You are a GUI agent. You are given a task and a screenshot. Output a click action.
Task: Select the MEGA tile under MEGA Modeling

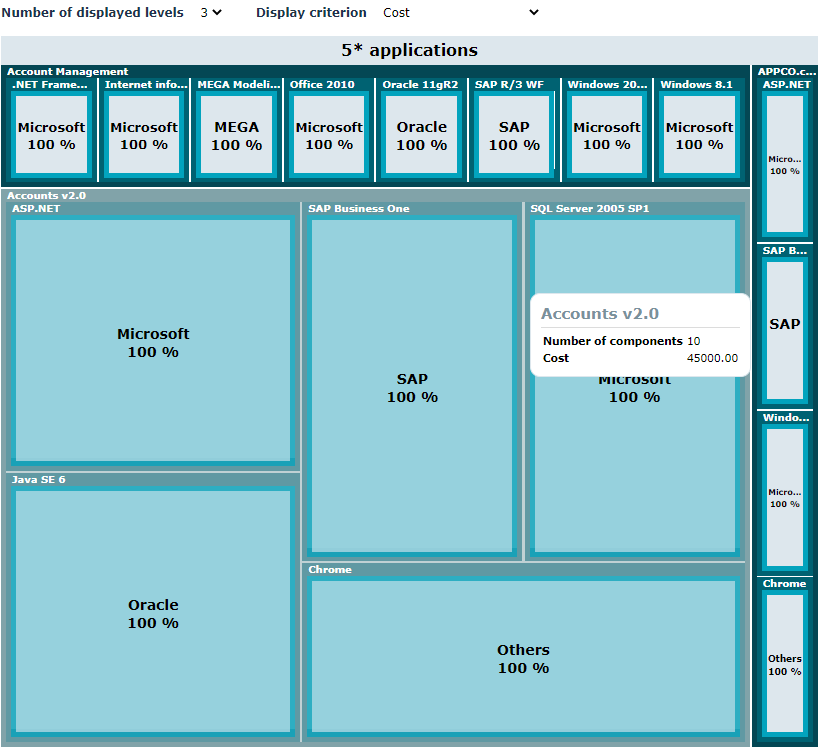tap(237, 136)
